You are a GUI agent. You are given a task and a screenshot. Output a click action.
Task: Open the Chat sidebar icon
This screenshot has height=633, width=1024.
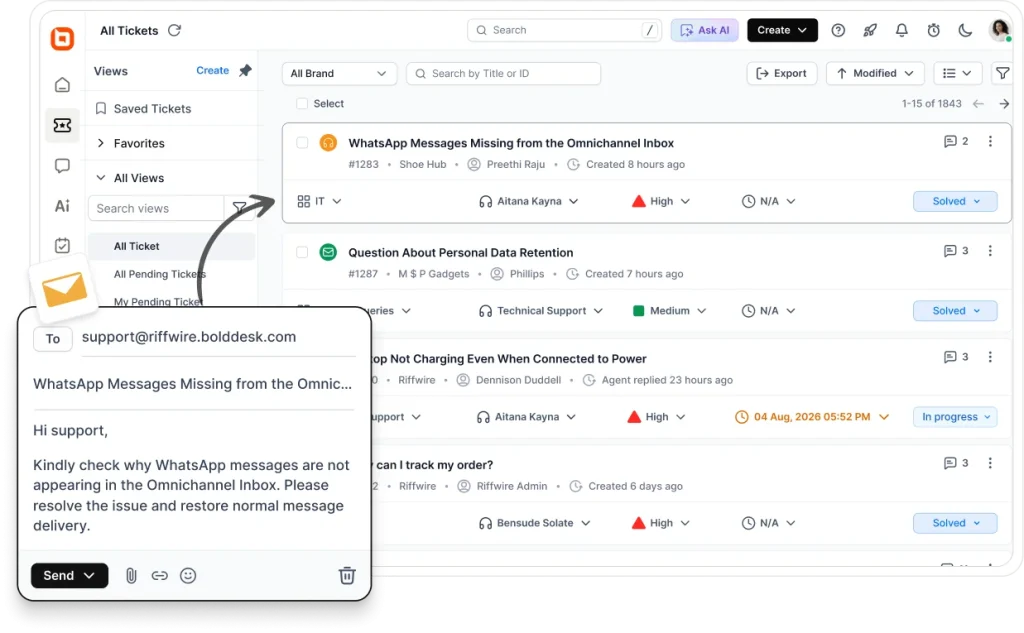coord(62,165)
